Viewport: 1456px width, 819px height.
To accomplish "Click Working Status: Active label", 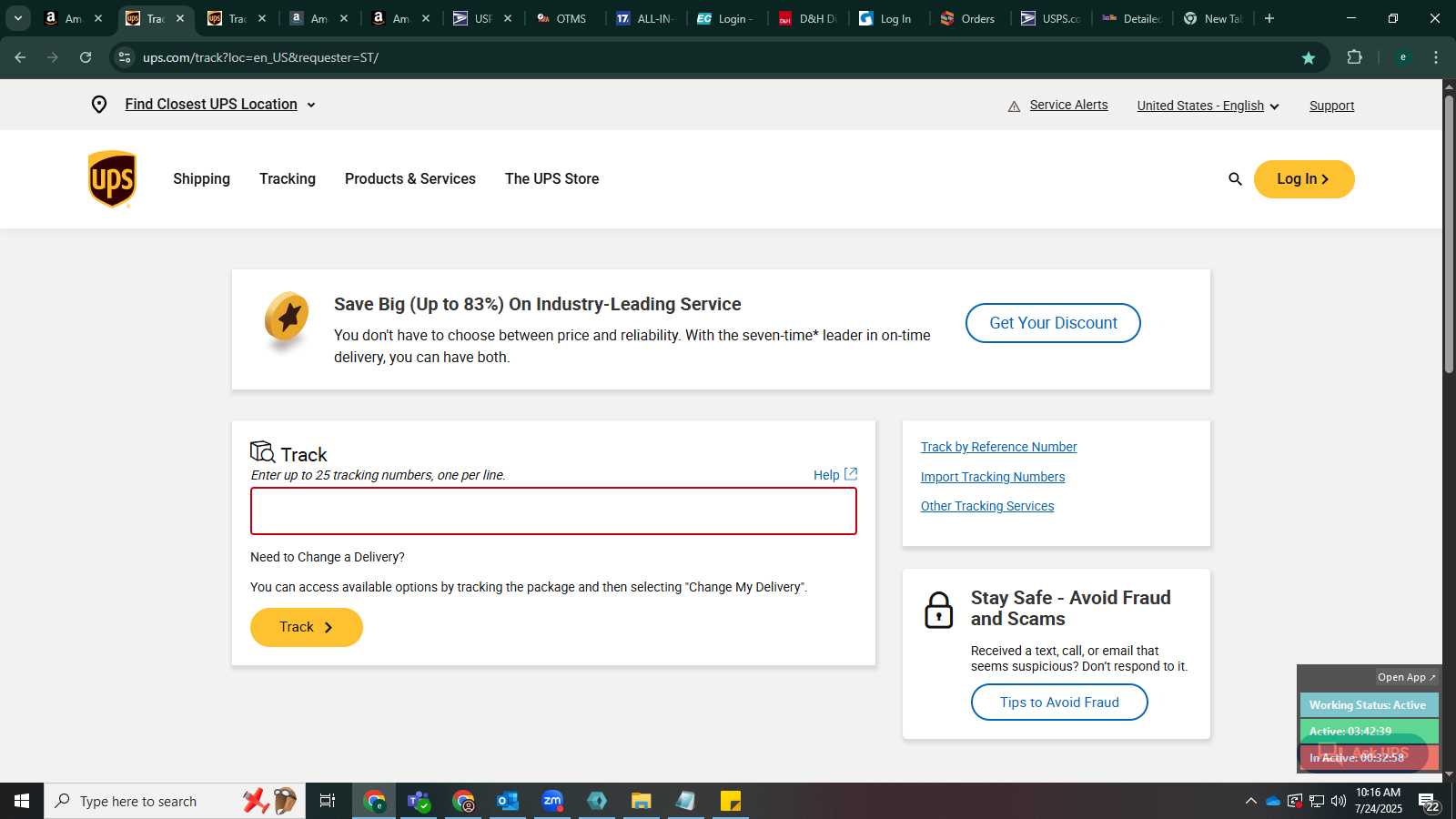I will point(1368,705).
